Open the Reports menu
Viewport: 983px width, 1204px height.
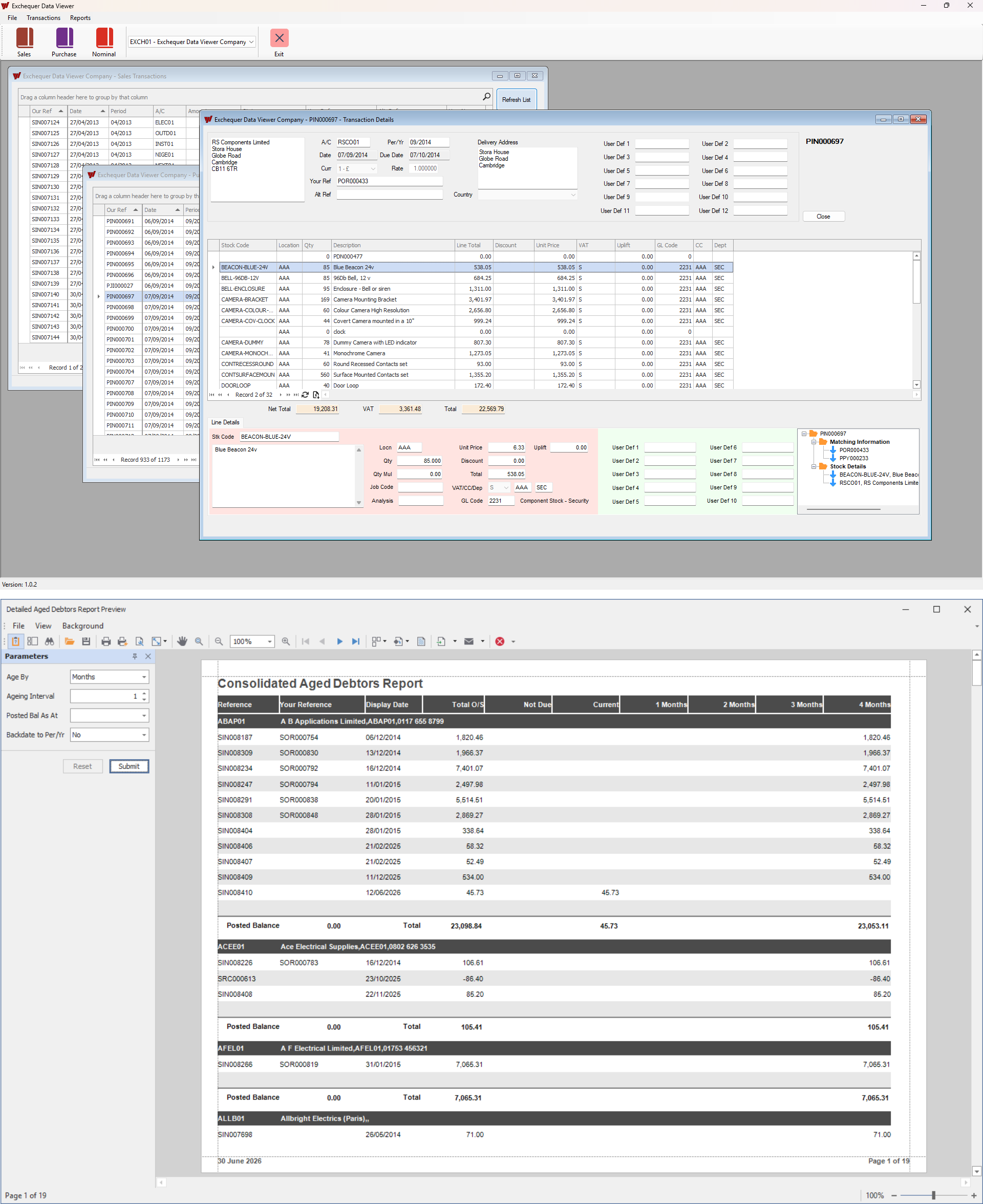(x=80, y=17)
